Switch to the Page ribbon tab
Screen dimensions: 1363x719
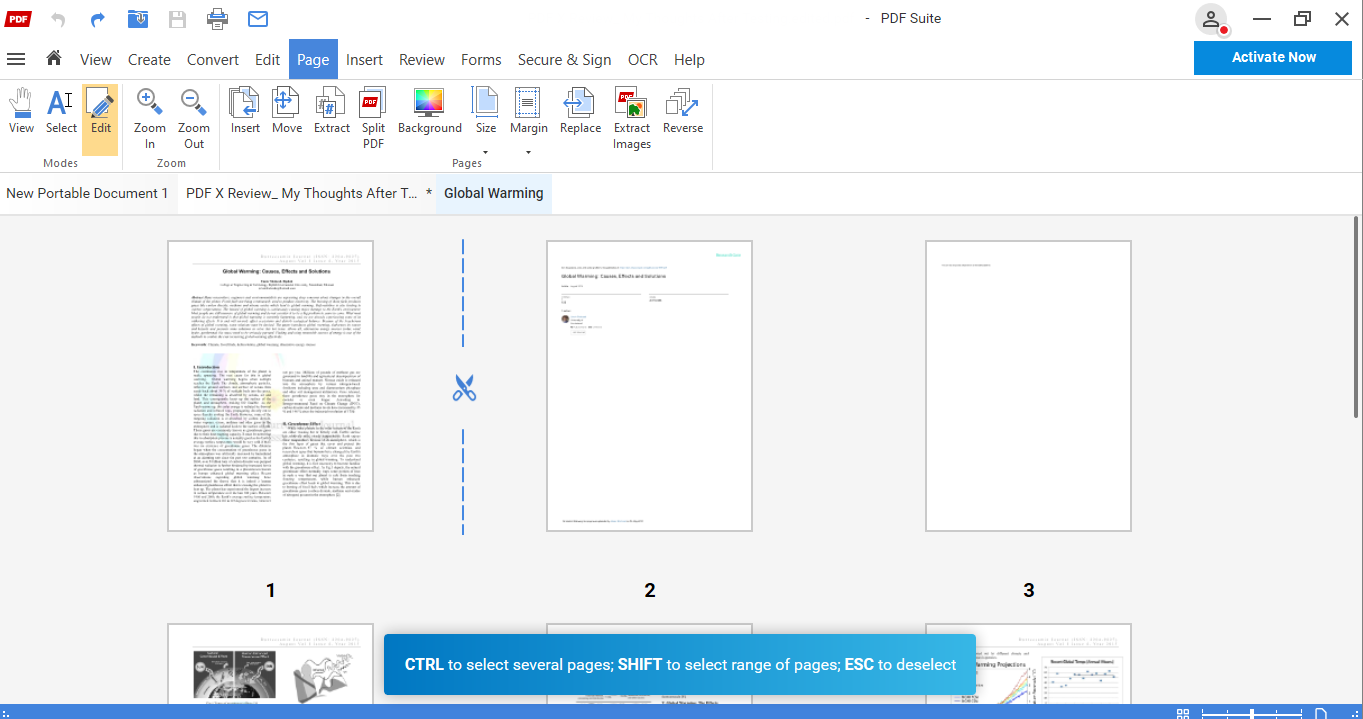(313, 59)
